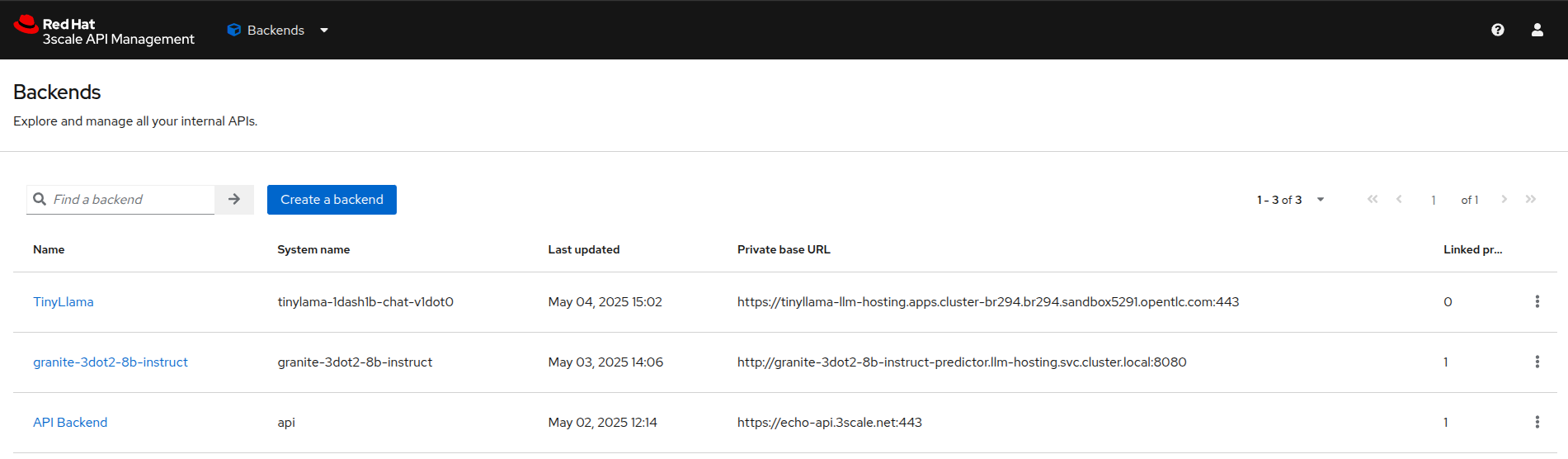Image resolution: width=1568 pixels, height=459 pixels.
Task: Click the current page number field
Action: 1434,200
